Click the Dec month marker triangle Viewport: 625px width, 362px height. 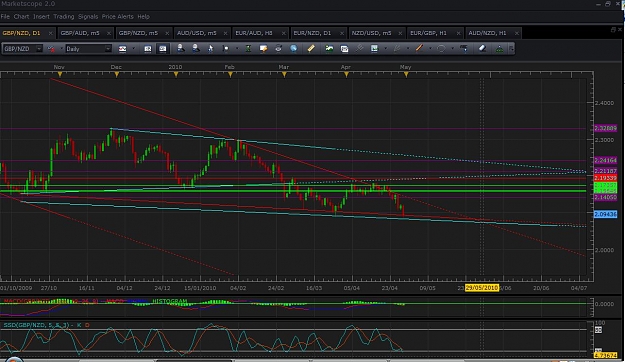[117, 75]
